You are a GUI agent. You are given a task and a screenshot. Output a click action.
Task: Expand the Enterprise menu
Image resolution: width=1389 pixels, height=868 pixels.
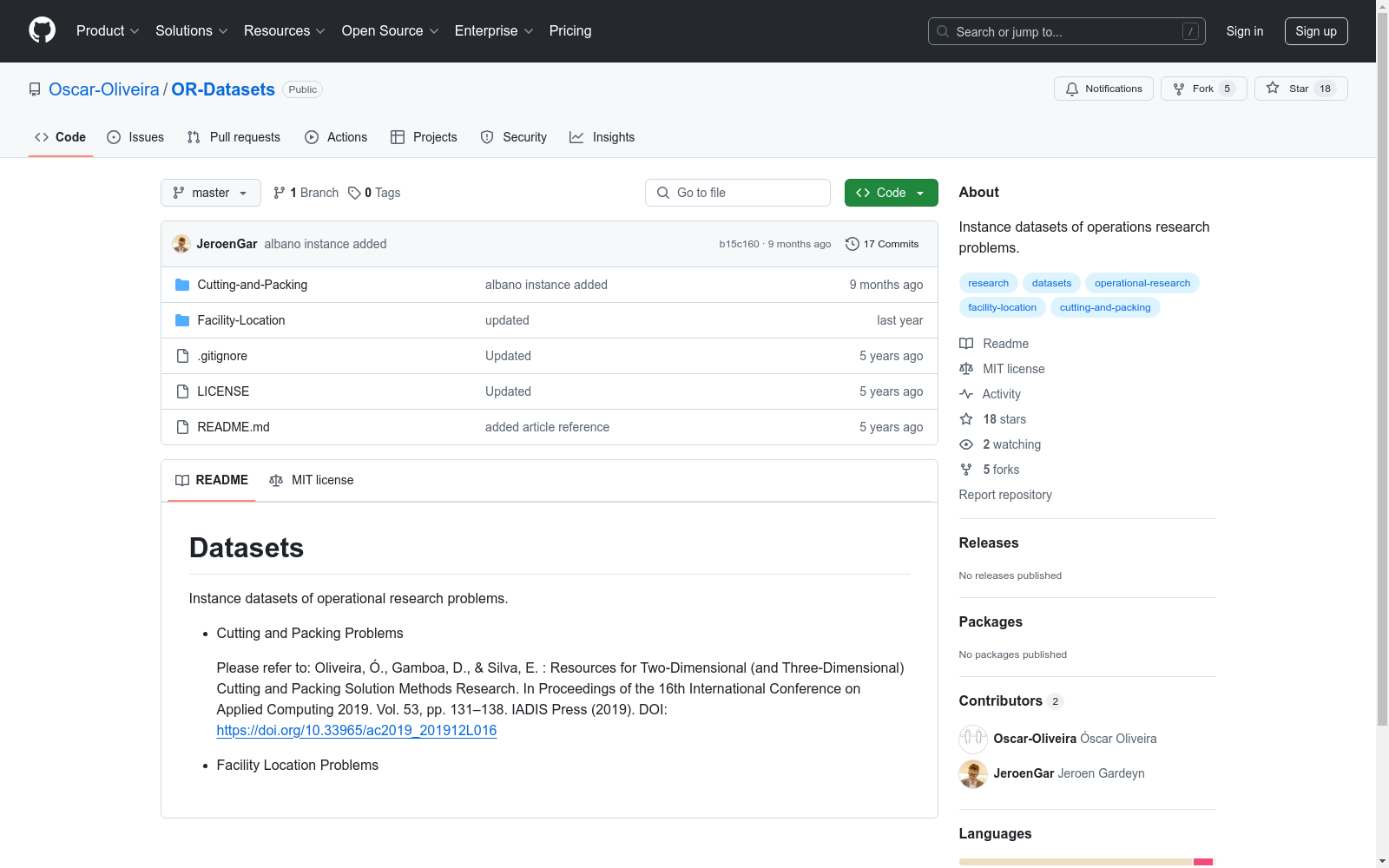tap(494, 30)
